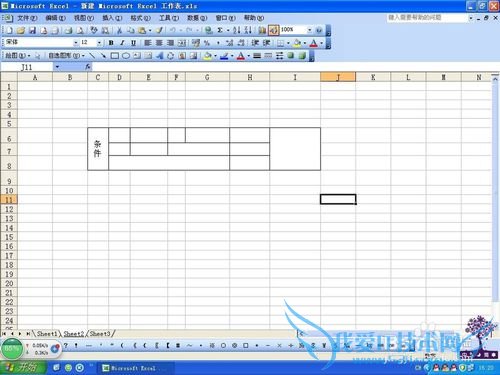Open the AutoShapes menu
The width and height of the screenshot is (500, 375).
(x=66, y=56)
